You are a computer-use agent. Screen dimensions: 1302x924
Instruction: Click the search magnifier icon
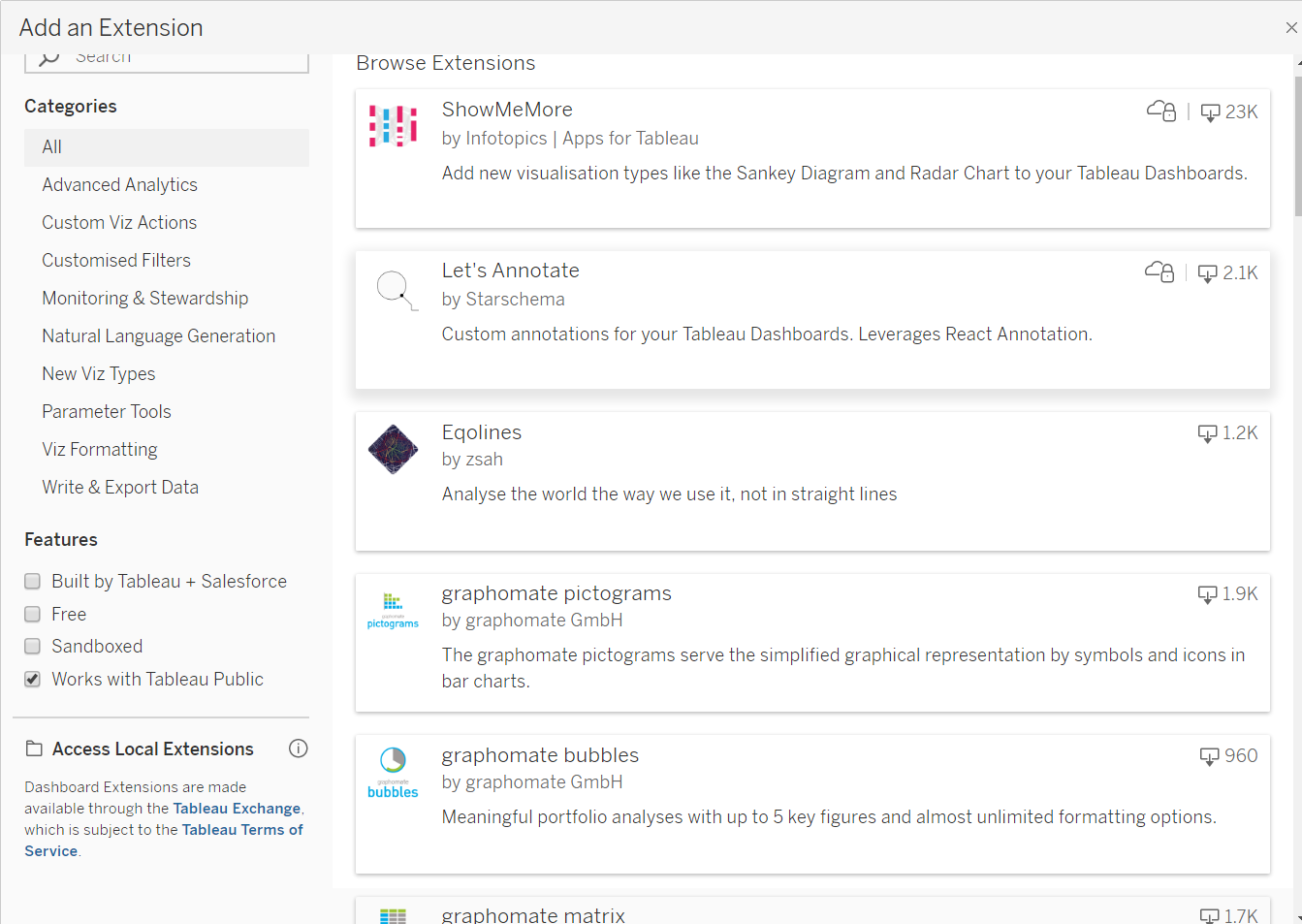(x=48, y=55)
